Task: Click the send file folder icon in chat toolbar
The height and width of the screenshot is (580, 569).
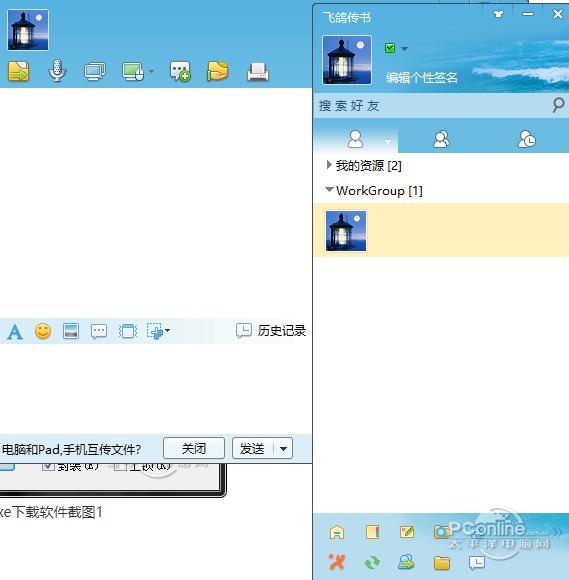Action: pyautogui.click(x=19, y=71)
